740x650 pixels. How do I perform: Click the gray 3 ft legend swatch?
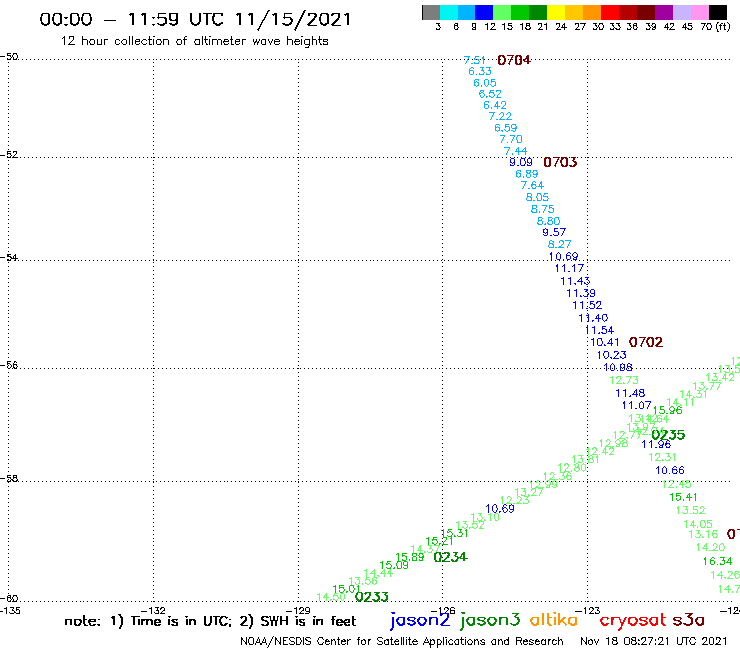pos(431,13)
